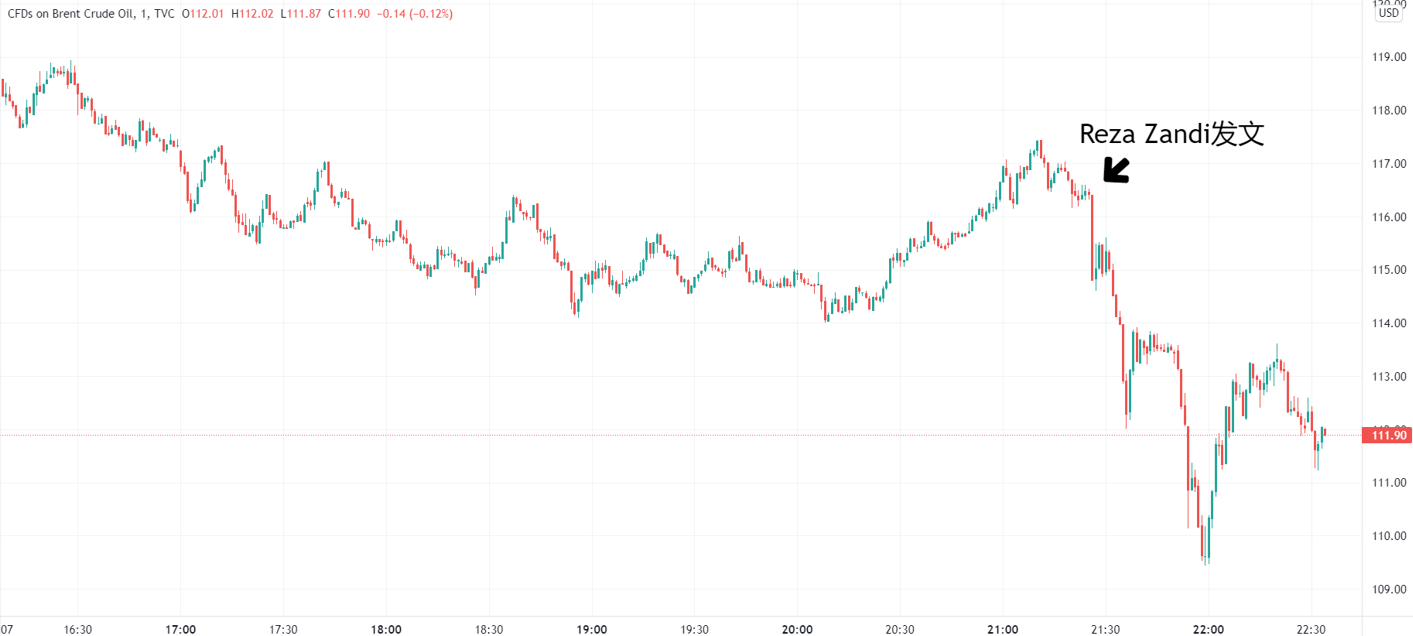Click the Low value 111.87 in the legend
Screen dimensions: 1413x636
(301, 14)
